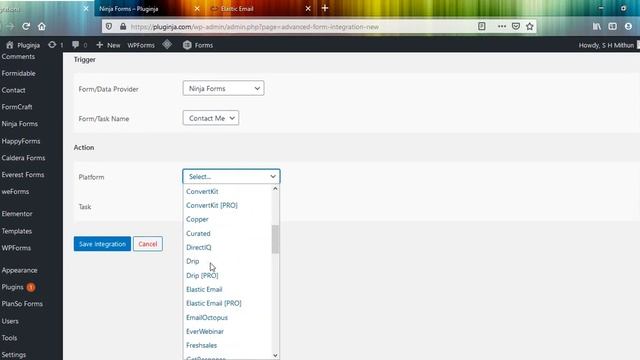Open Firefox library icon

(597, 27)
